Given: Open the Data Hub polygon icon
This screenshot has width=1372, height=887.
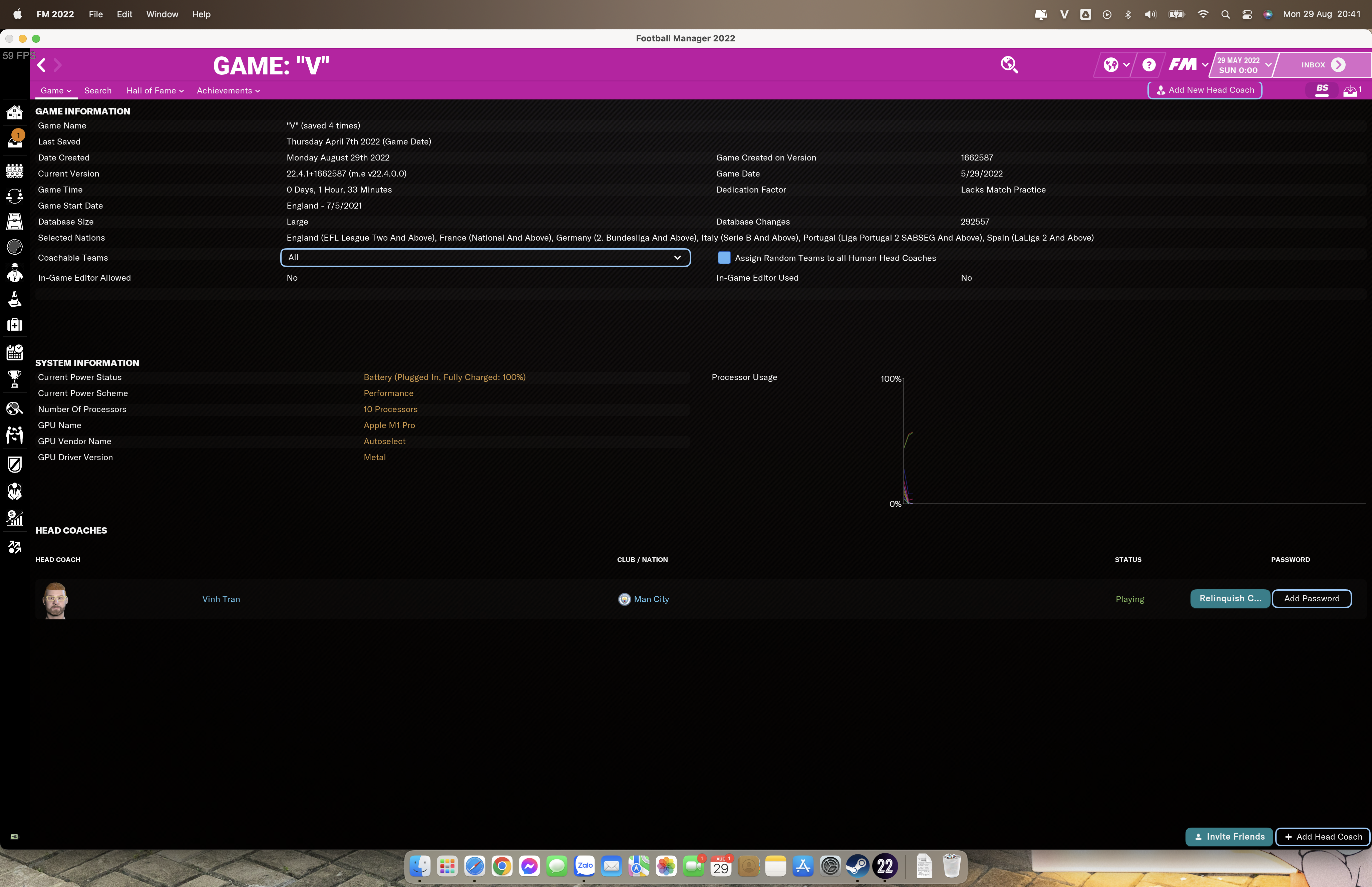Looking at the screenshot, I should point(14,247).
